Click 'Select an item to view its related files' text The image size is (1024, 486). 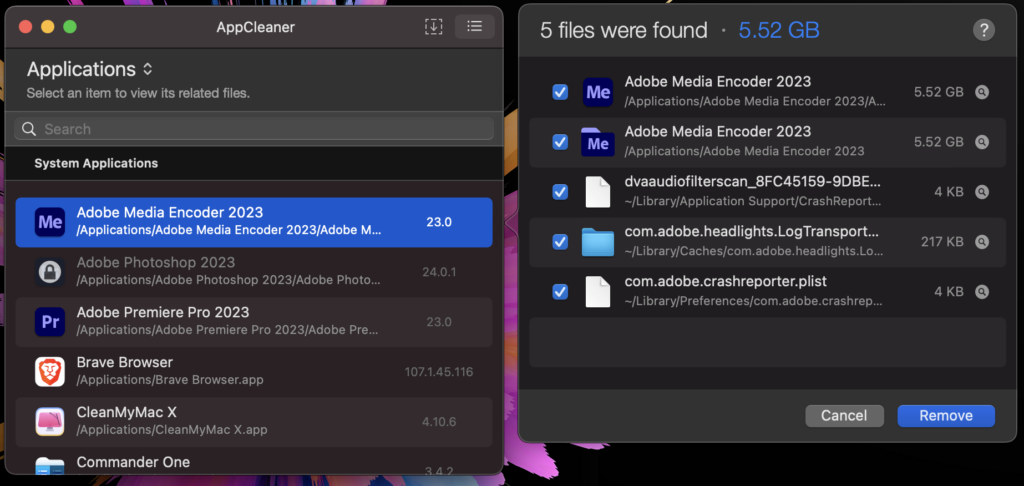point(138,93)
